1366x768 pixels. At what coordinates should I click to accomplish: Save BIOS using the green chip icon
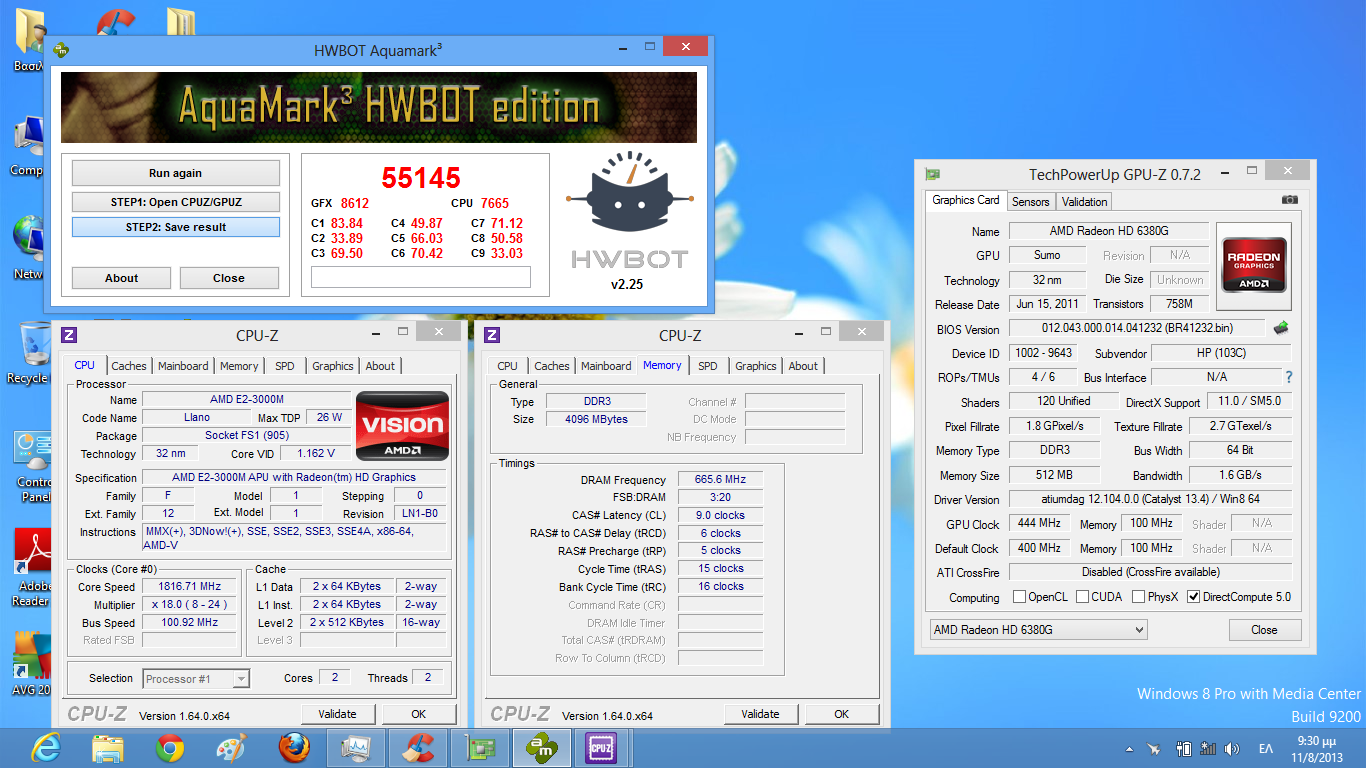pos(1280,328)
